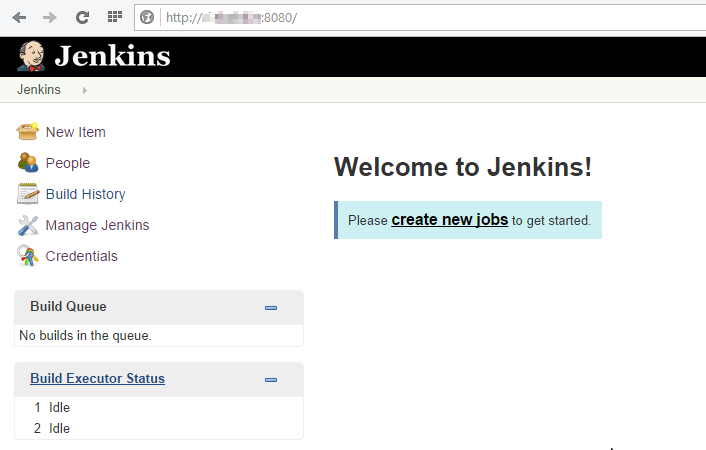
Task: Click the Manage Jenkins tools icon
Action: tap(28, 225)
